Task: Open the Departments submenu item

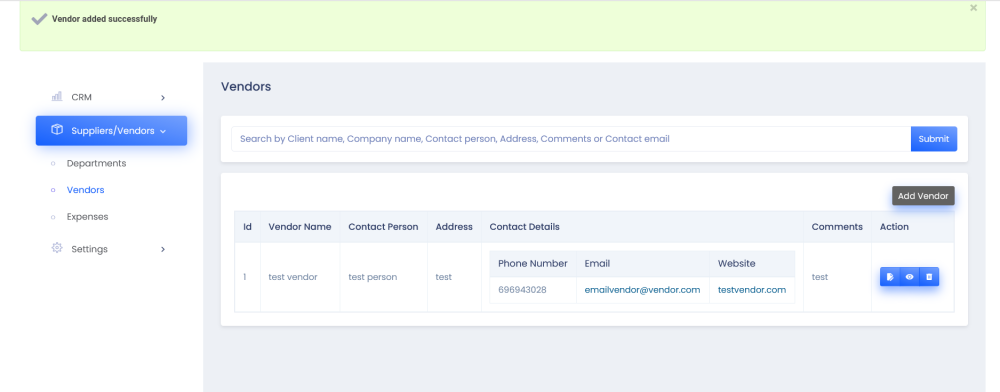Action: pyautogui.click(x=96, y=163)
